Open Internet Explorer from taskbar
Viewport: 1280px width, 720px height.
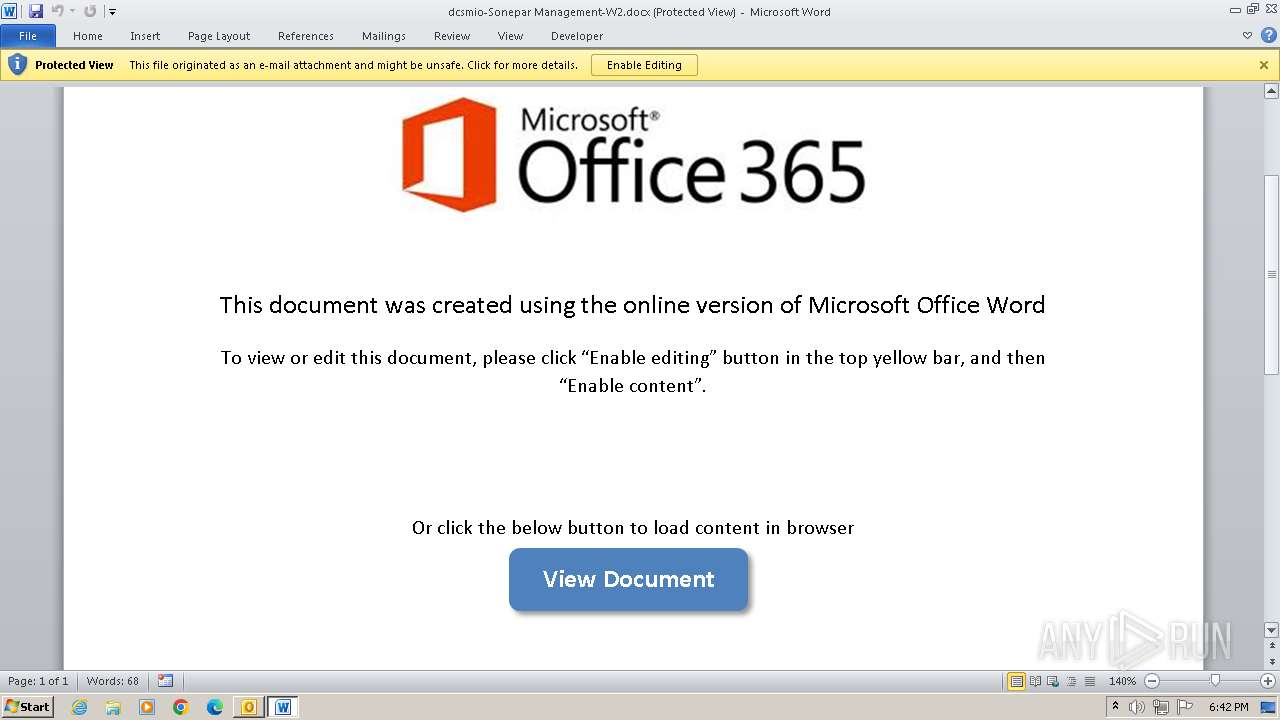(79, 707)
